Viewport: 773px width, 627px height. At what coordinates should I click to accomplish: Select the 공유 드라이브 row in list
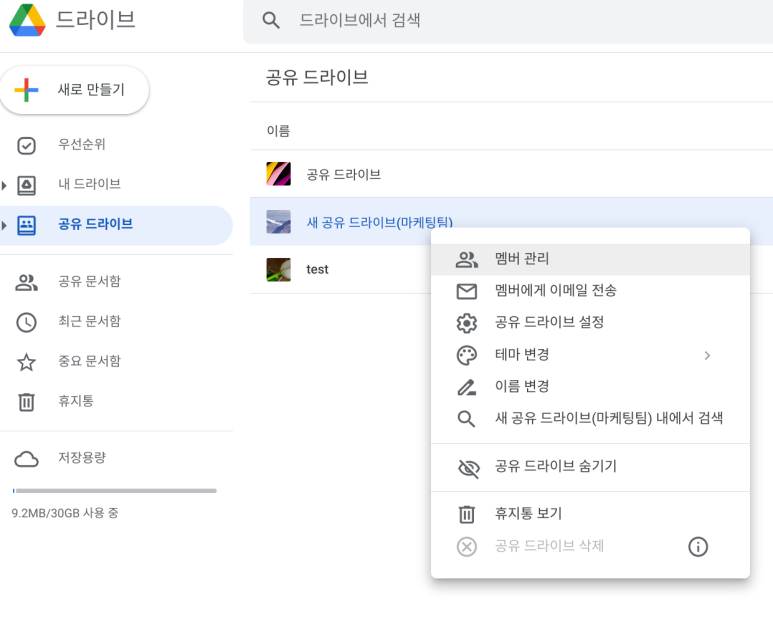(x=511, y=174)
